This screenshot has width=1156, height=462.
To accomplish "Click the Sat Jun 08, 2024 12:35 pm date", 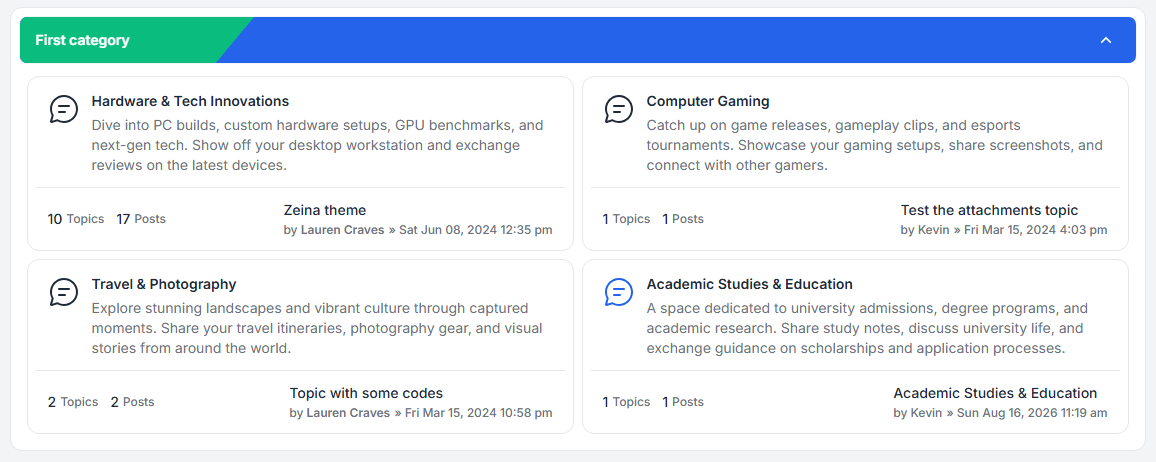I will point(476,230).
